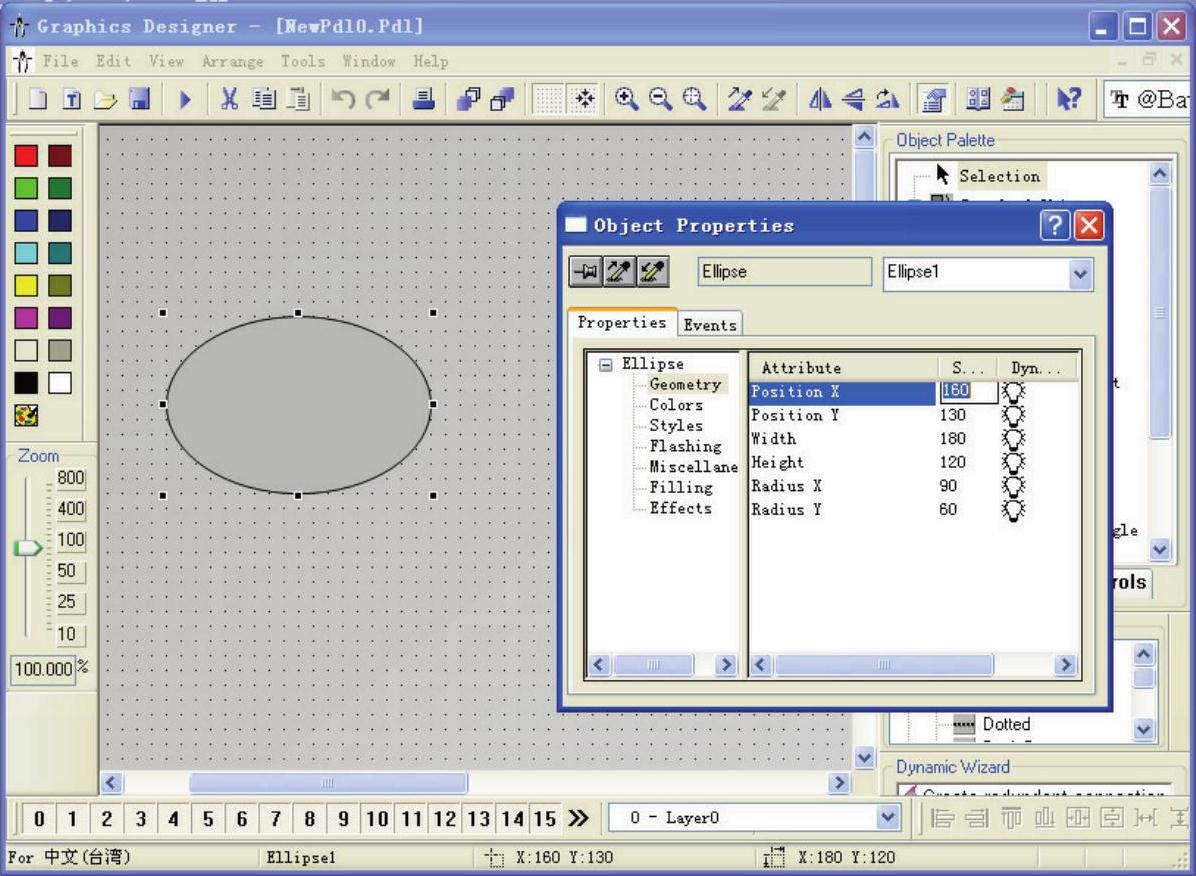Set zoom to 400 button

pyautogui.click(x=71, y=509)
